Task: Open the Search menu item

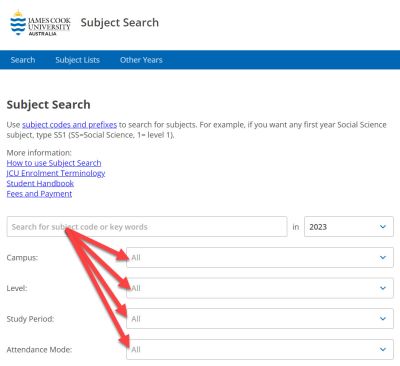Action: click(23, 60)
